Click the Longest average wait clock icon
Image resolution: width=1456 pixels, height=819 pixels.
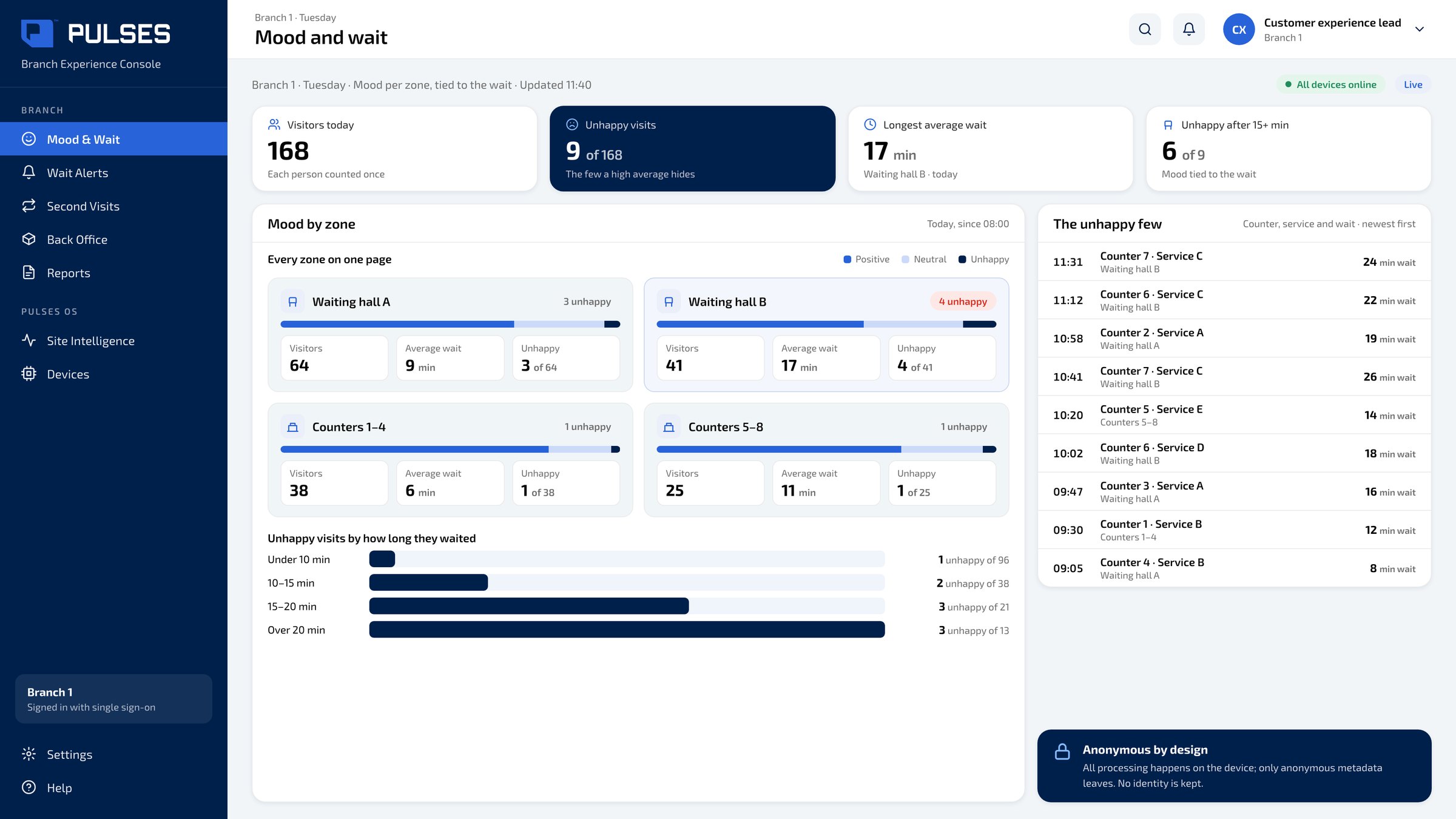[x=870, y=124]
